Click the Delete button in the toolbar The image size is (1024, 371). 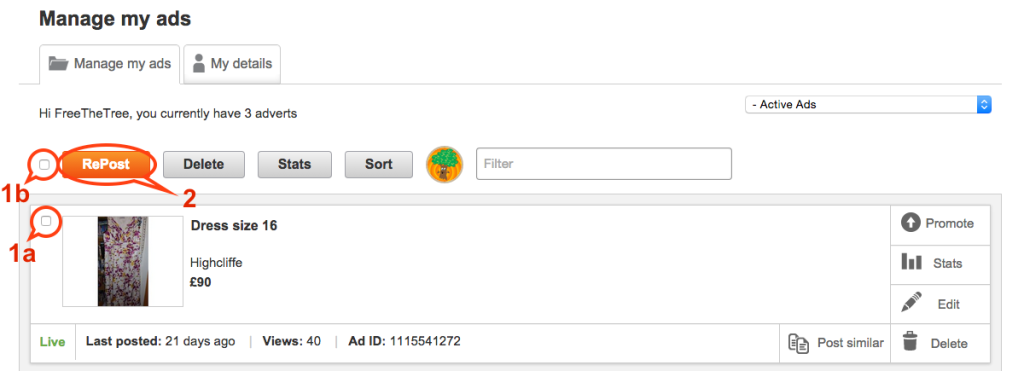(x=204, y=165)
